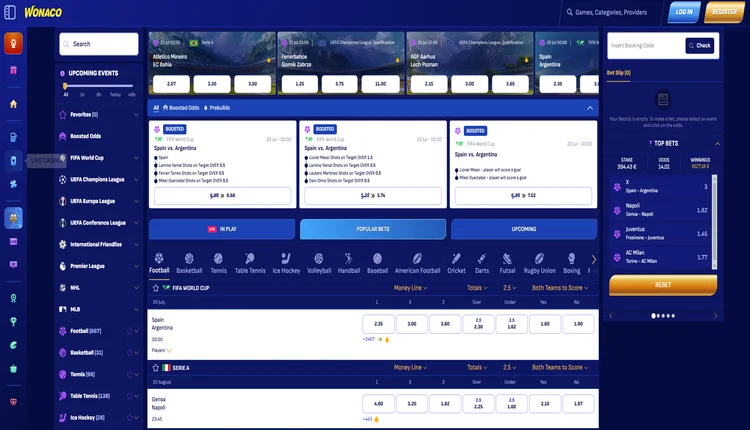The width and height of the screenshot is (750, 430).
Task: Favorite the Serie A league star
Action: click(155, 368)
